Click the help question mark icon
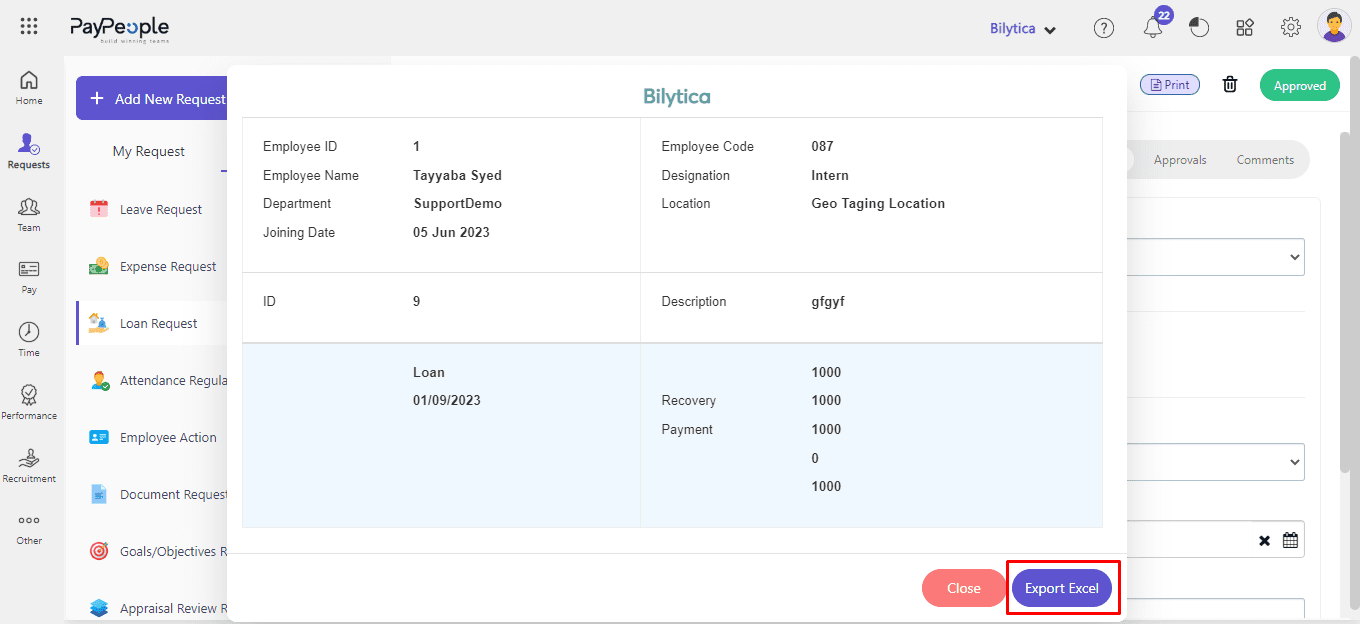The image size is (1360, 624). 1104,28
